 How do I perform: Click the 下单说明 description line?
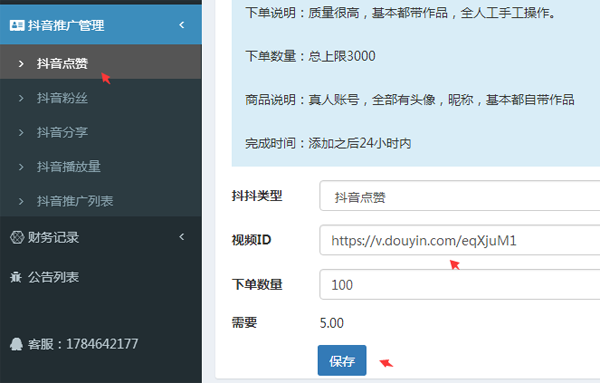click(x=400, y=13)
